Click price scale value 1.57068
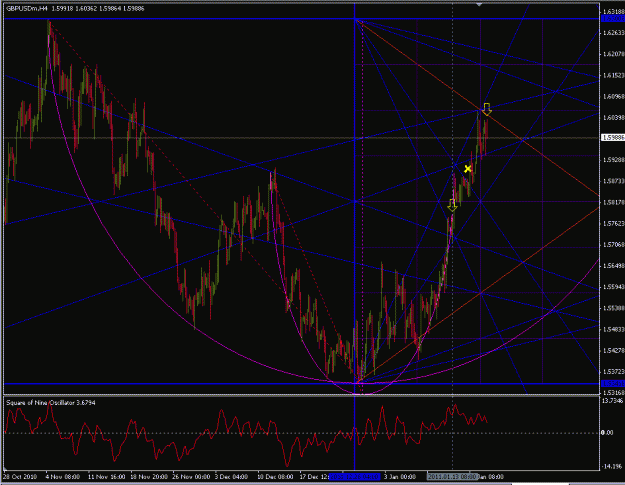The image size is (625, 485). coord(614,245)
